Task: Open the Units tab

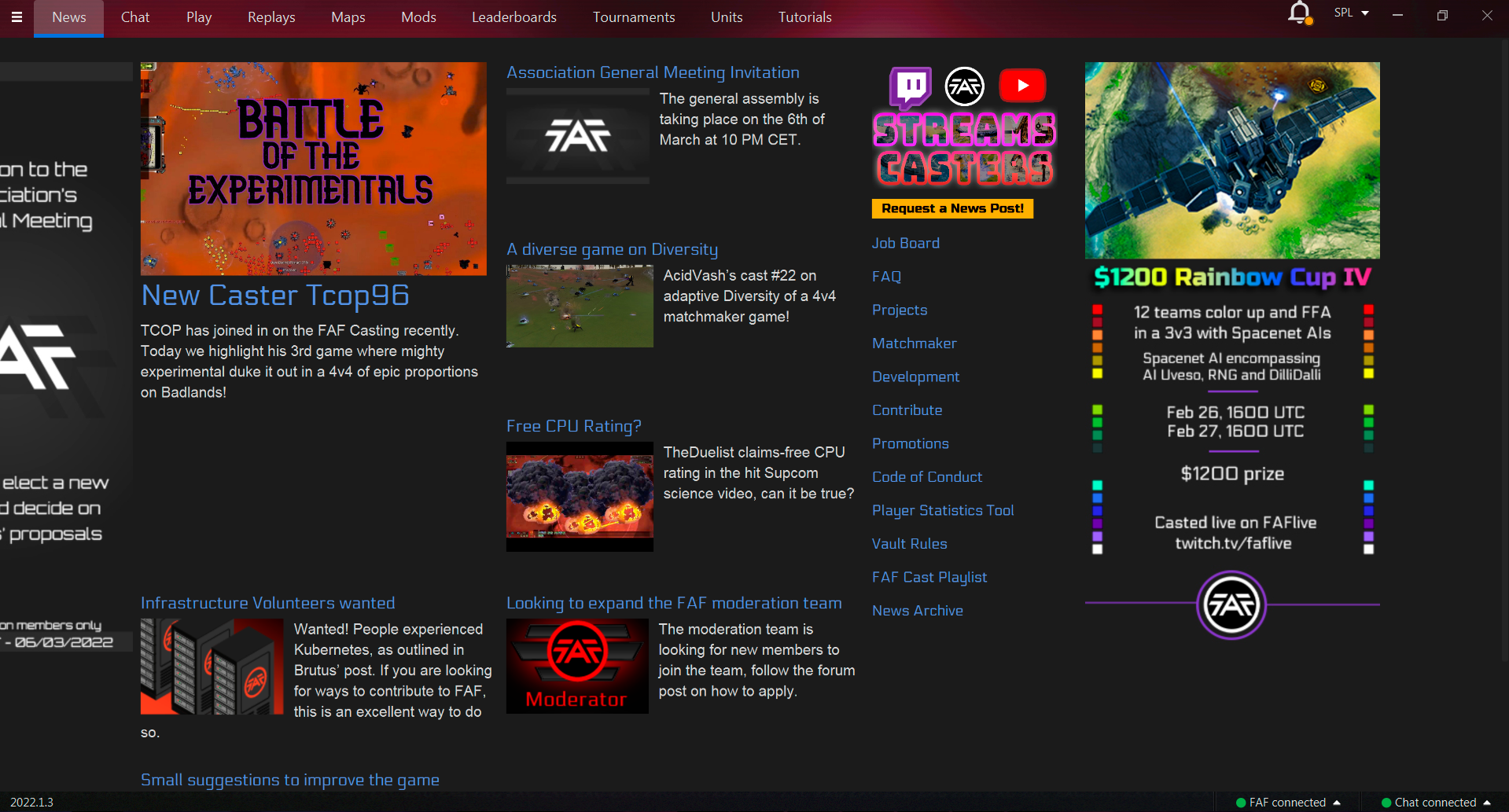Action: 727,17
